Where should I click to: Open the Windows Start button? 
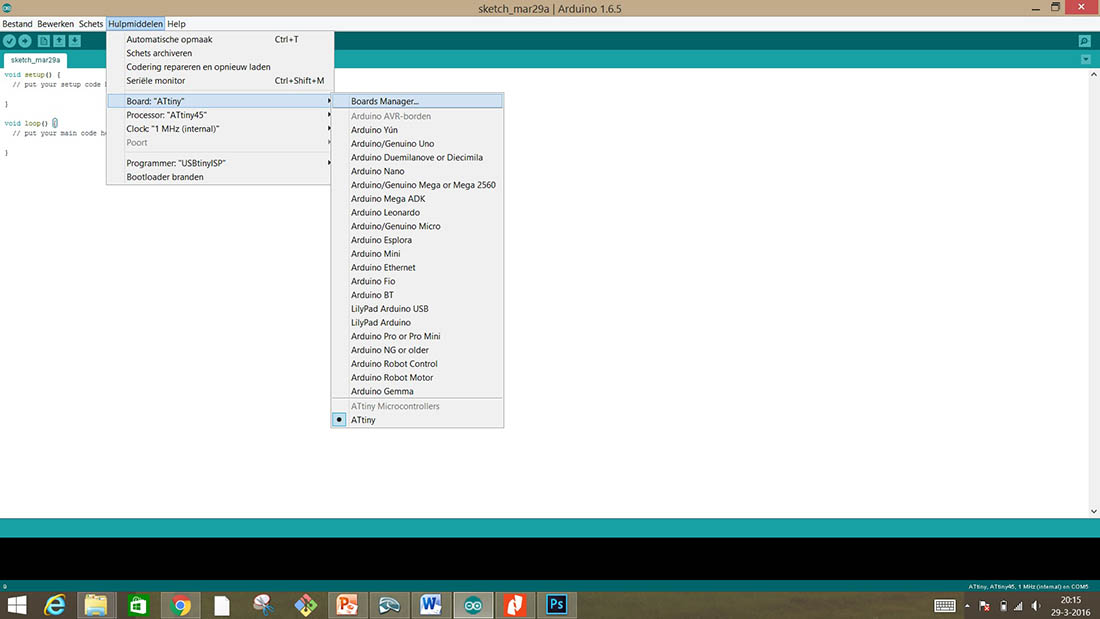17,604
